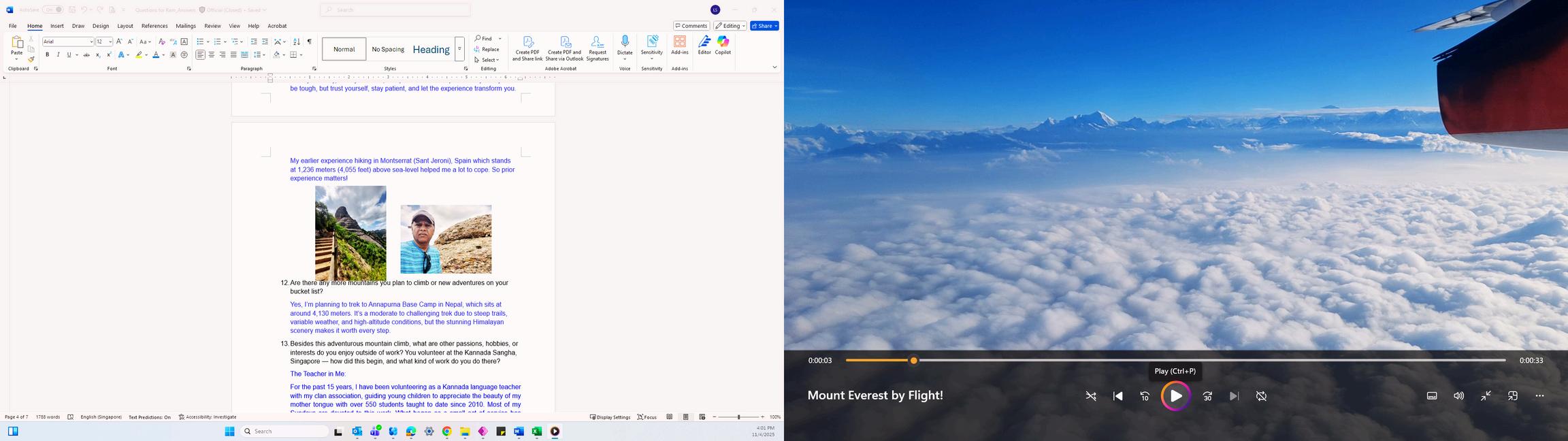
Task: Increase font size with Grow Font
Action: point(120,42)
